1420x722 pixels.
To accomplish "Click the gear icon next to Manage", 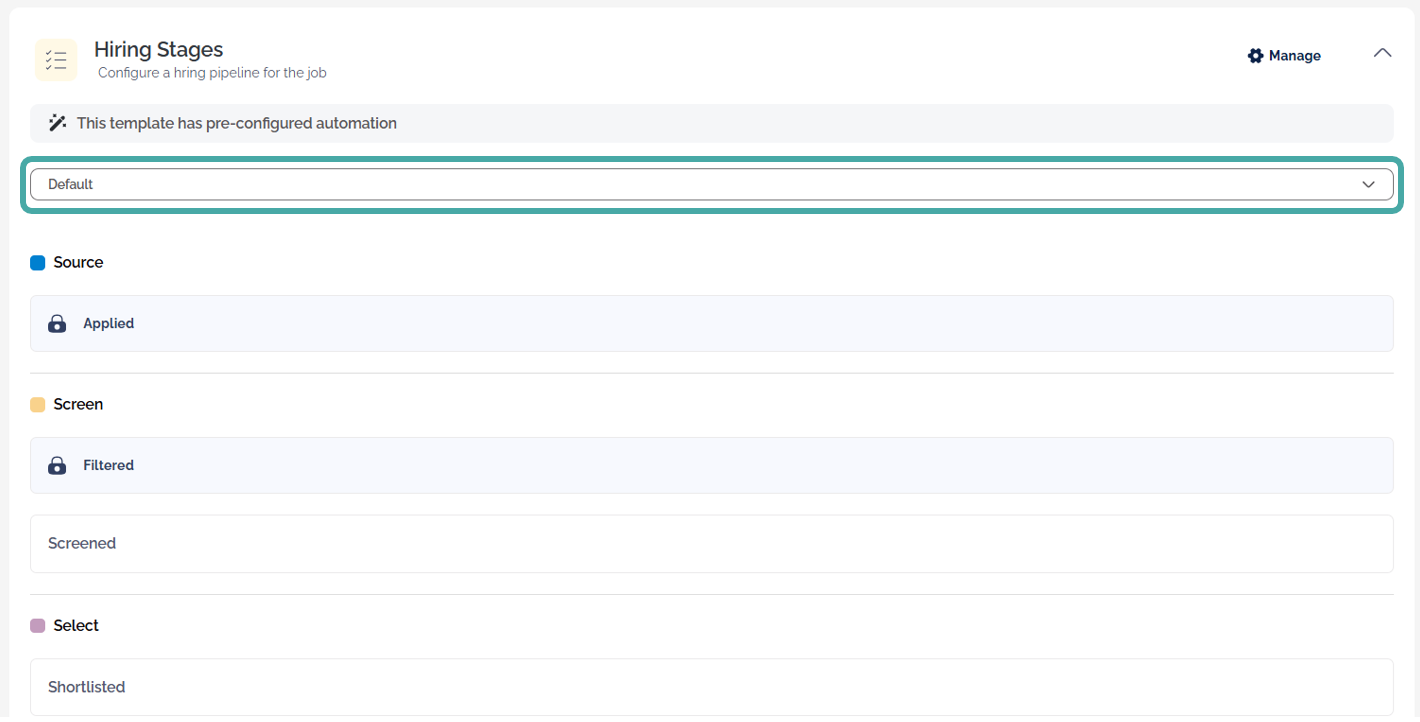I will (x=1256, y=56).
